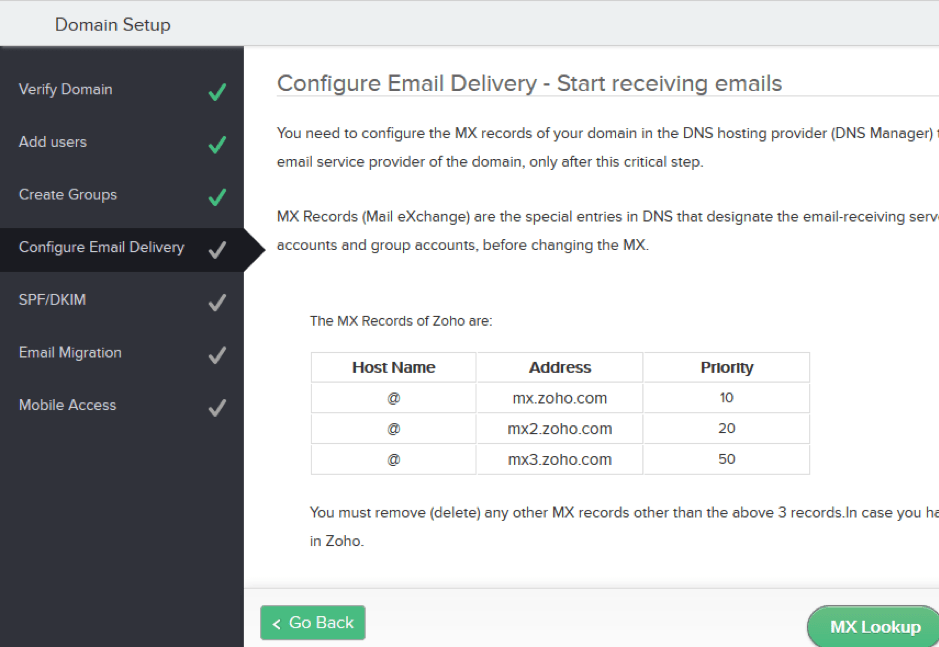Select the checkmark next to Mobile Access
939x647 pixels.
(x=217, y=405)
